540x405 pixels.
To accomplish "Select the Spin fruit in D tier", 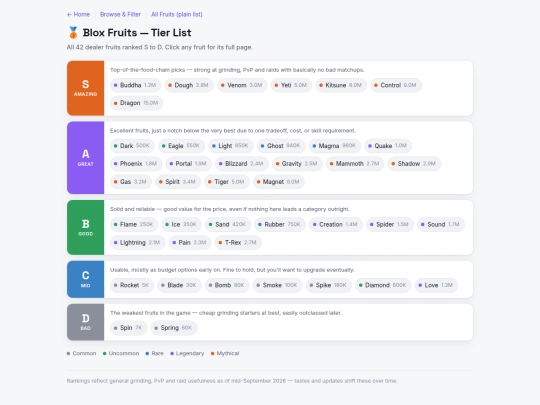I will (128, 328).
